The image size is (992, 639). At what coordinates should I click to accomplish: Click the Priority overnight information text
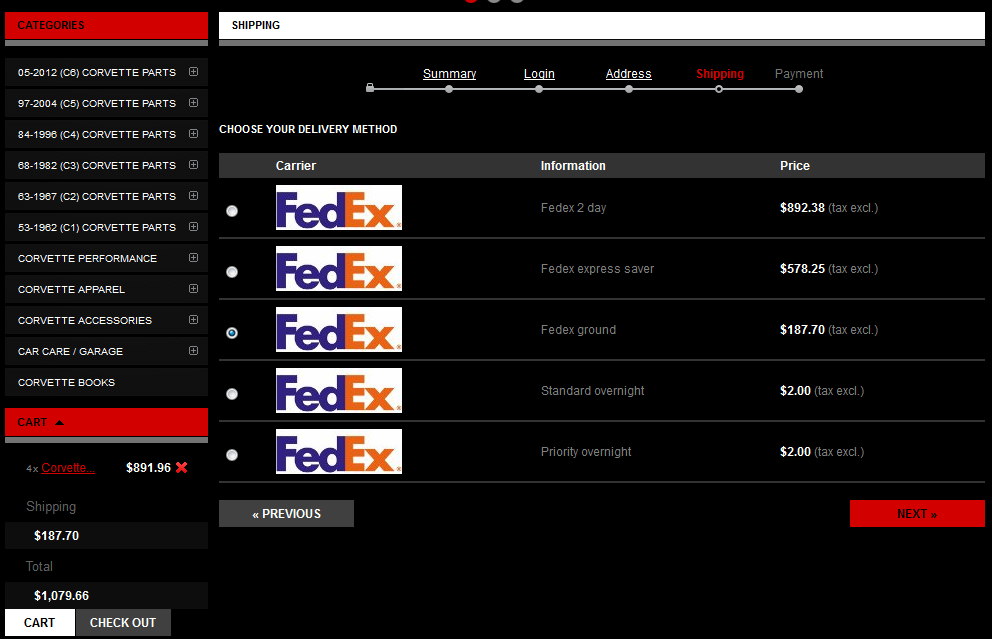[x=586, y=452]
